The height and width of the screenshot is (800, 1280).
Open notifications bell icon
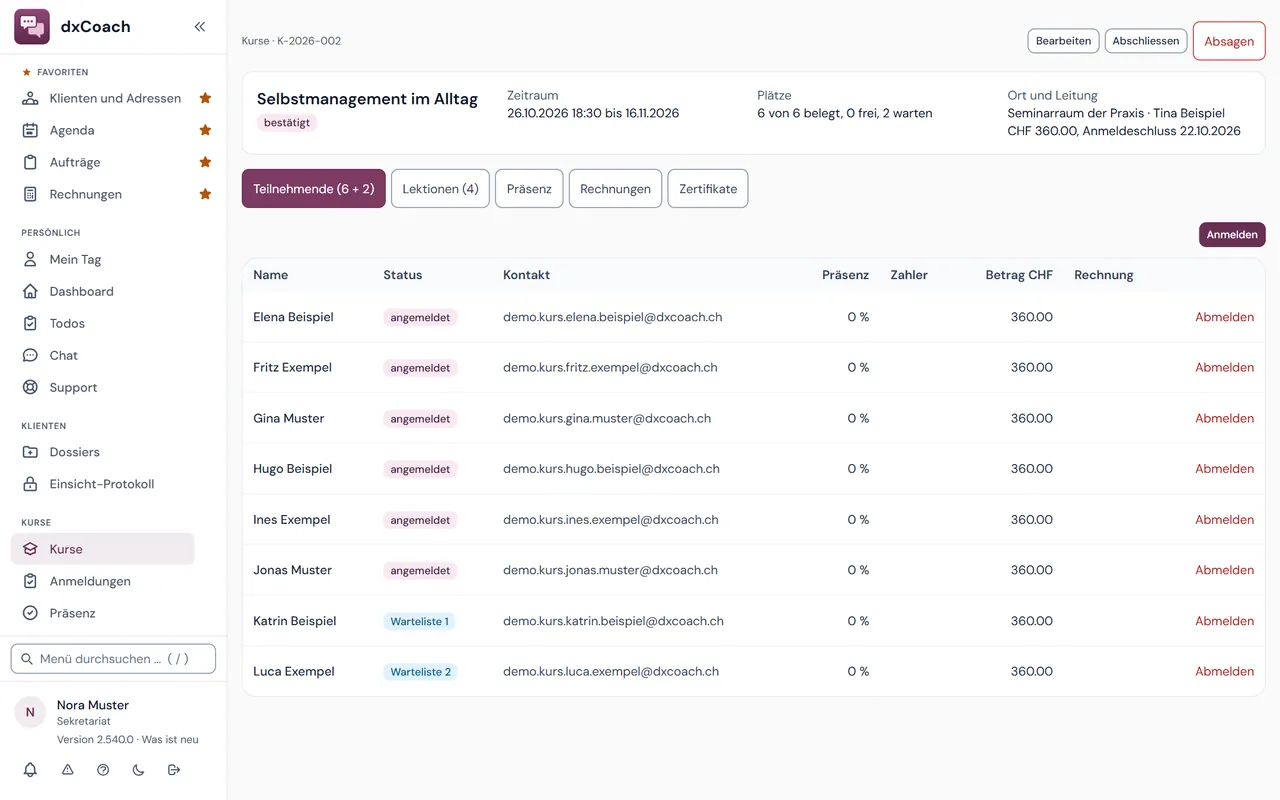tap(30, 770)
